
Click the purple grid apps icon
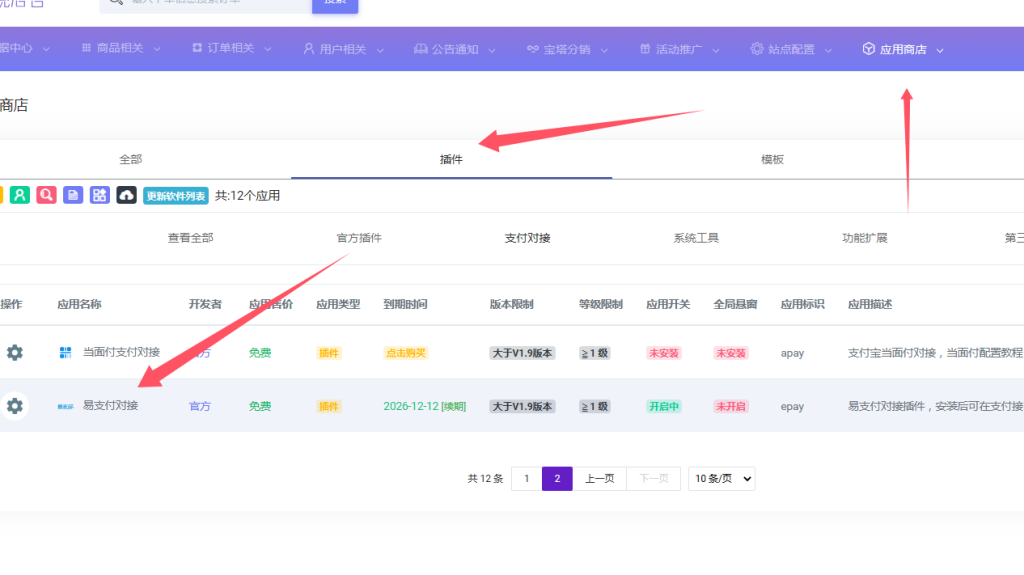99,195
